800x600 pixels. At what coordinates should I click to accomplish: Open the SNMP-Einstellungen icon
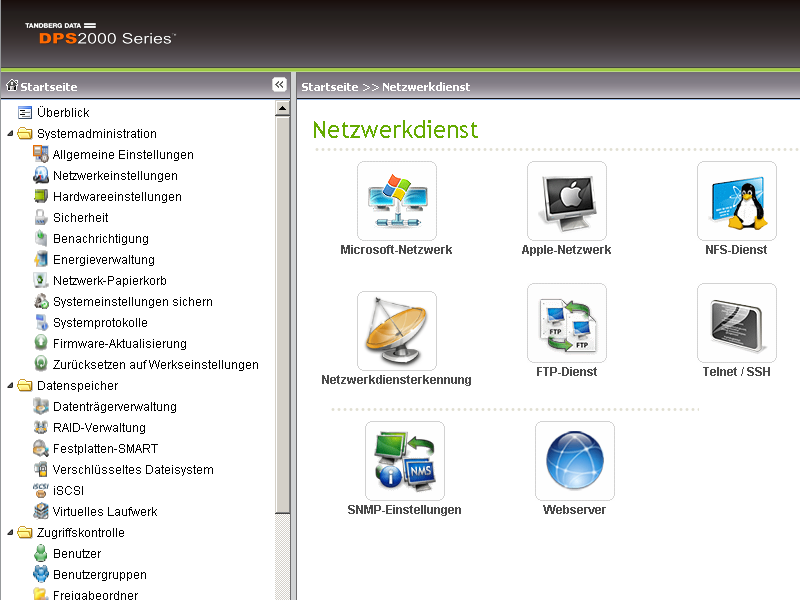(405, 461)
